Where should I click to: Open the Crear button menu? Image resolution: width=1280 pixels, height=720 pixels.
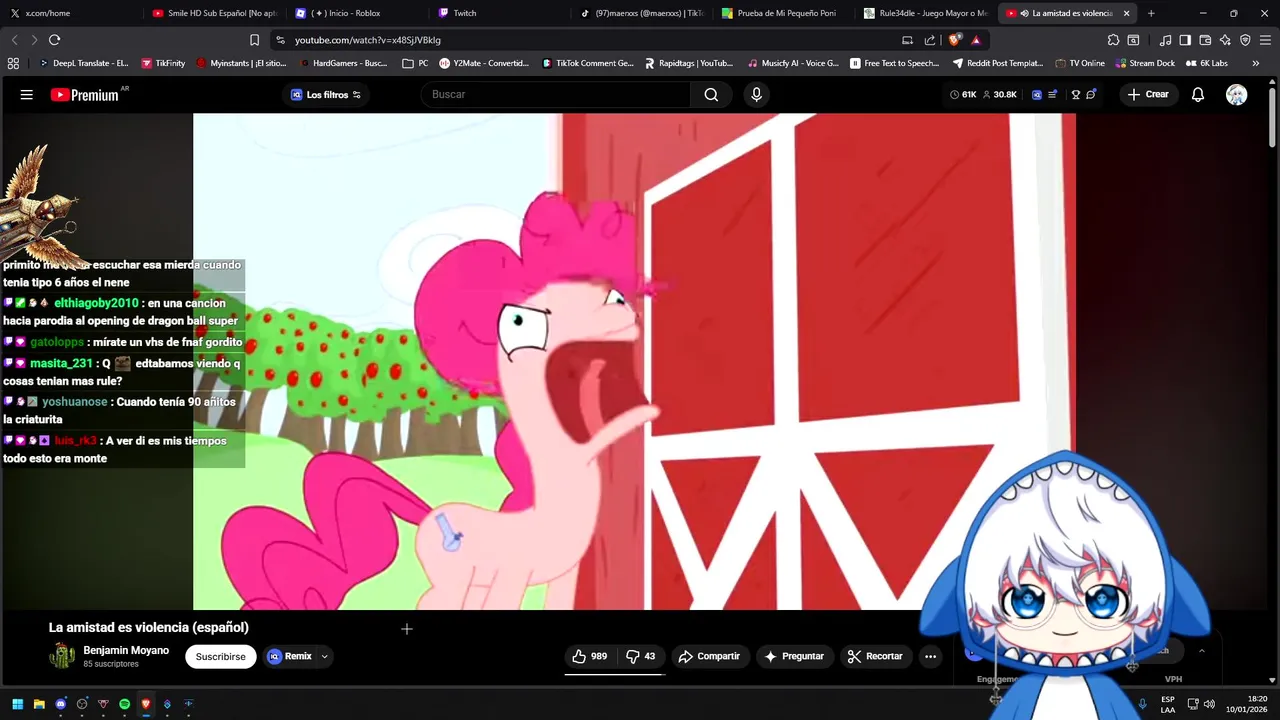pyautogui.click(x=1148, y=94)
